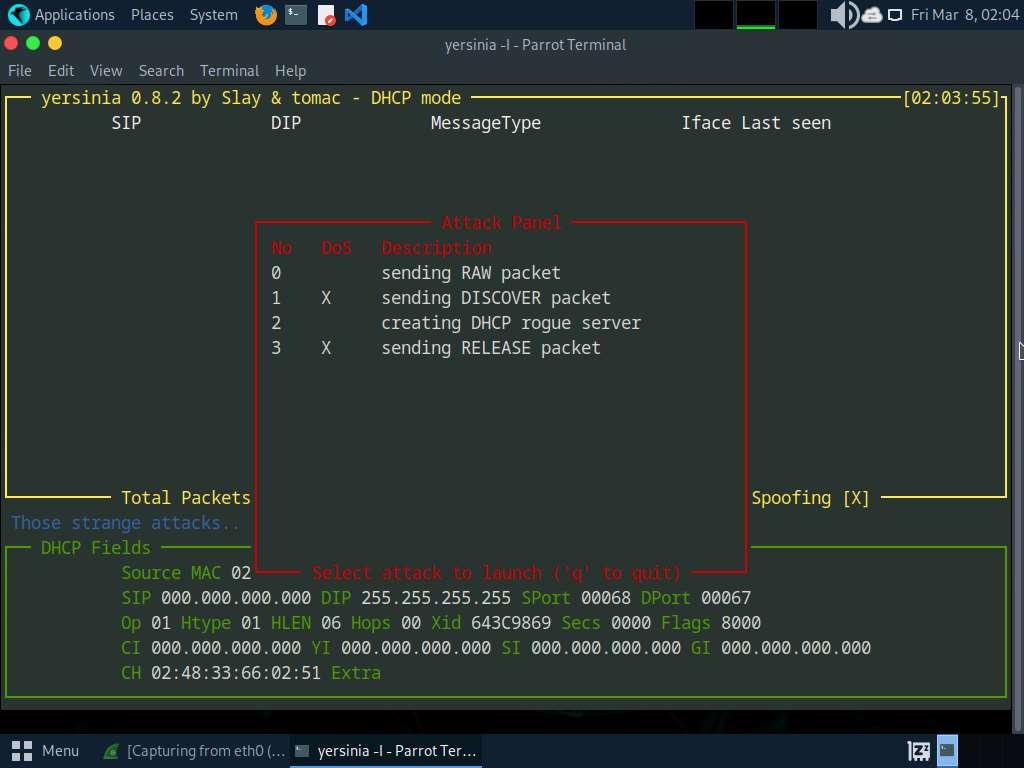Launch Visual Studio Code from the panel
The width and height of the screenshot is (1024, 768).
pos(355,15)
